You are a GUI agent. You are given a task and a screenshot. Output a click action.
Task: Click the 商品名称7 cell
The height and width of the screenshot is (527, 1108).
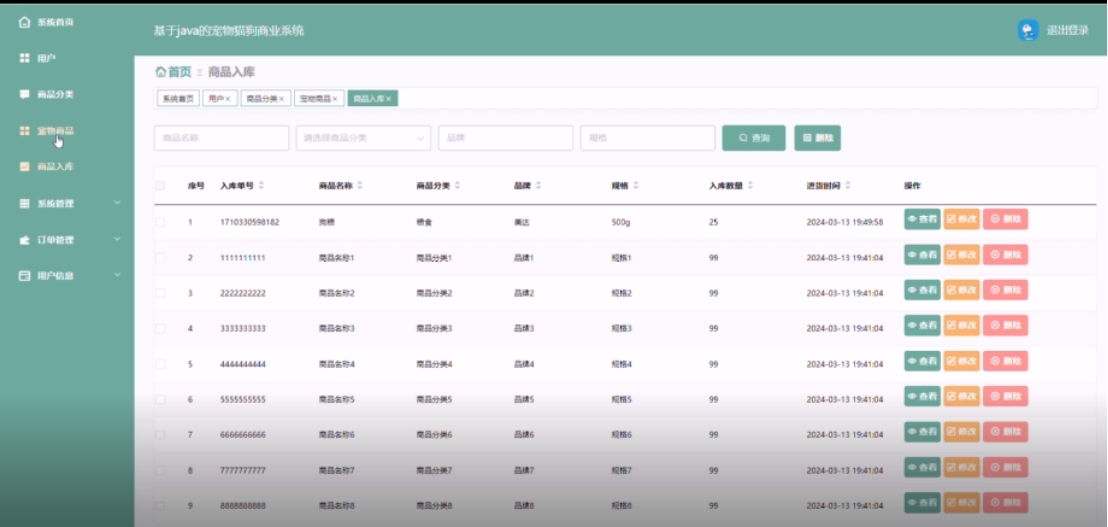pos(336,470)
